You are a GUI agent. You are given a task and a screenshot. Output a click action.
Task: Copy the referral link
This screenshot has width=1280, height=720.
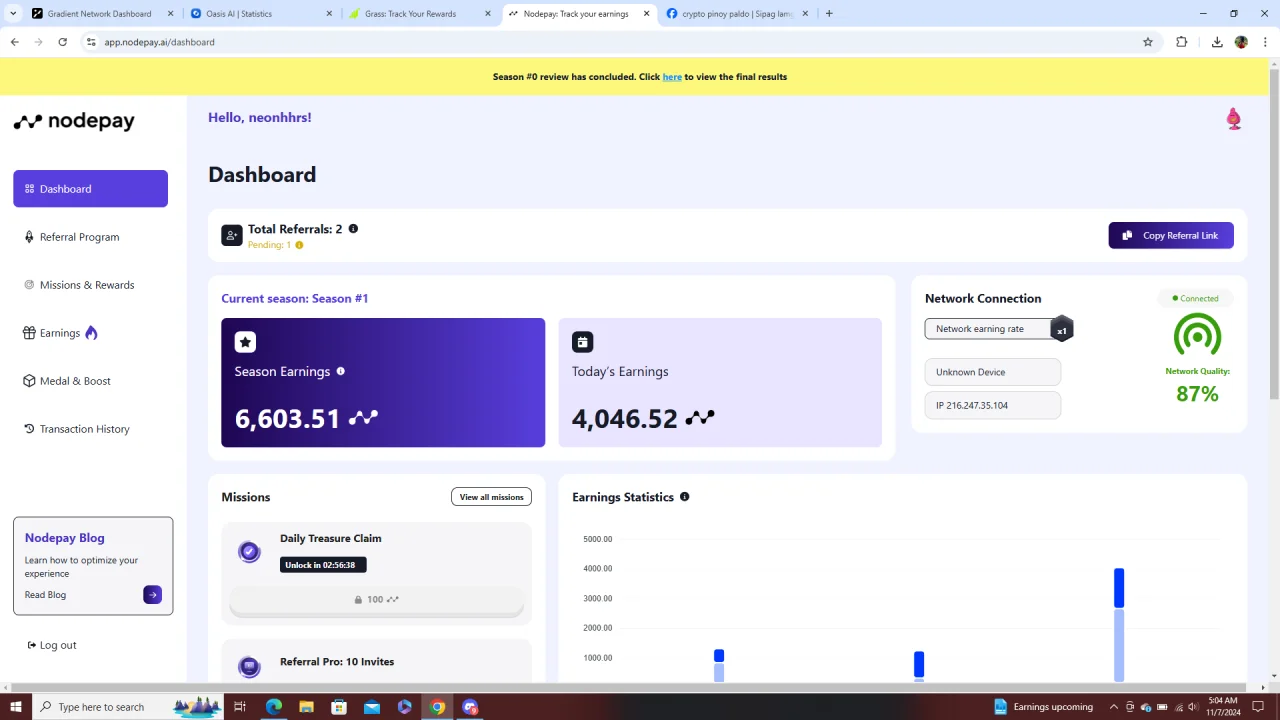[1171, 235]
